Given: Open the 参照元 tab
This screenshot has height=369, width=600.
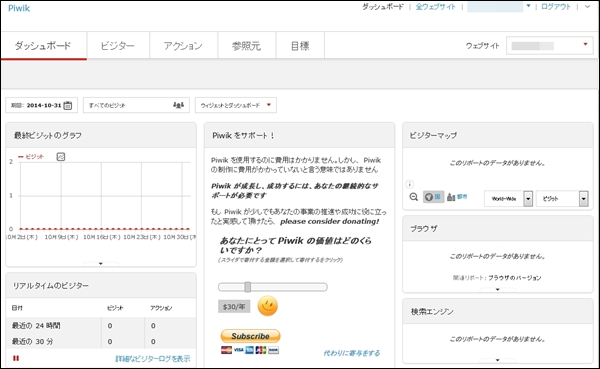Looking at the screenshot, I should point(246,46).
